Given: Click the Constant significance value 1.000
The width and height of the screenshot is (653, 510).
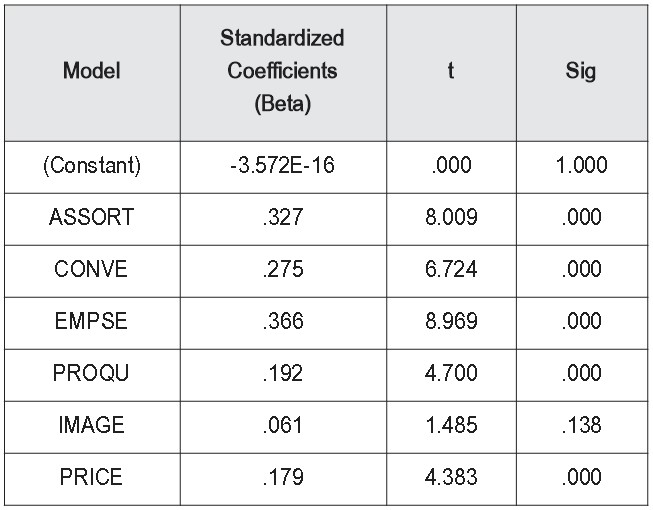Looking at the screenshot, I should click(581, 165).
